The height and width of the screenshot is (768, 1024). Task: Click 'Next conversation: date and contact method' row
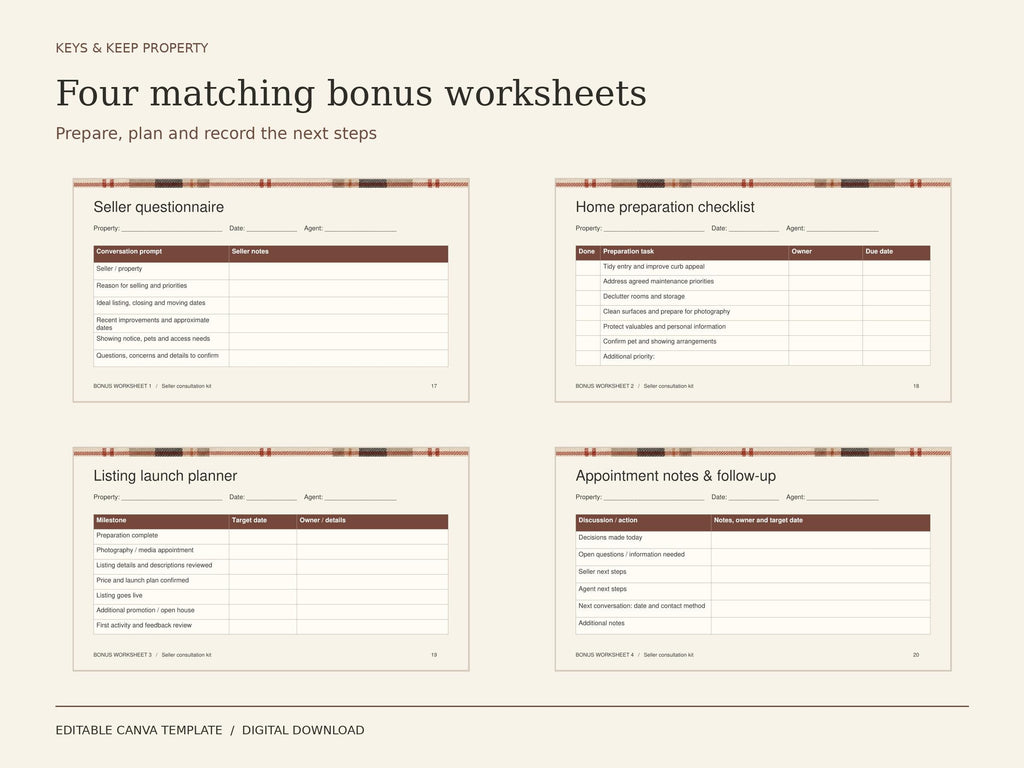pyautogui.click(x=753, y=608)
